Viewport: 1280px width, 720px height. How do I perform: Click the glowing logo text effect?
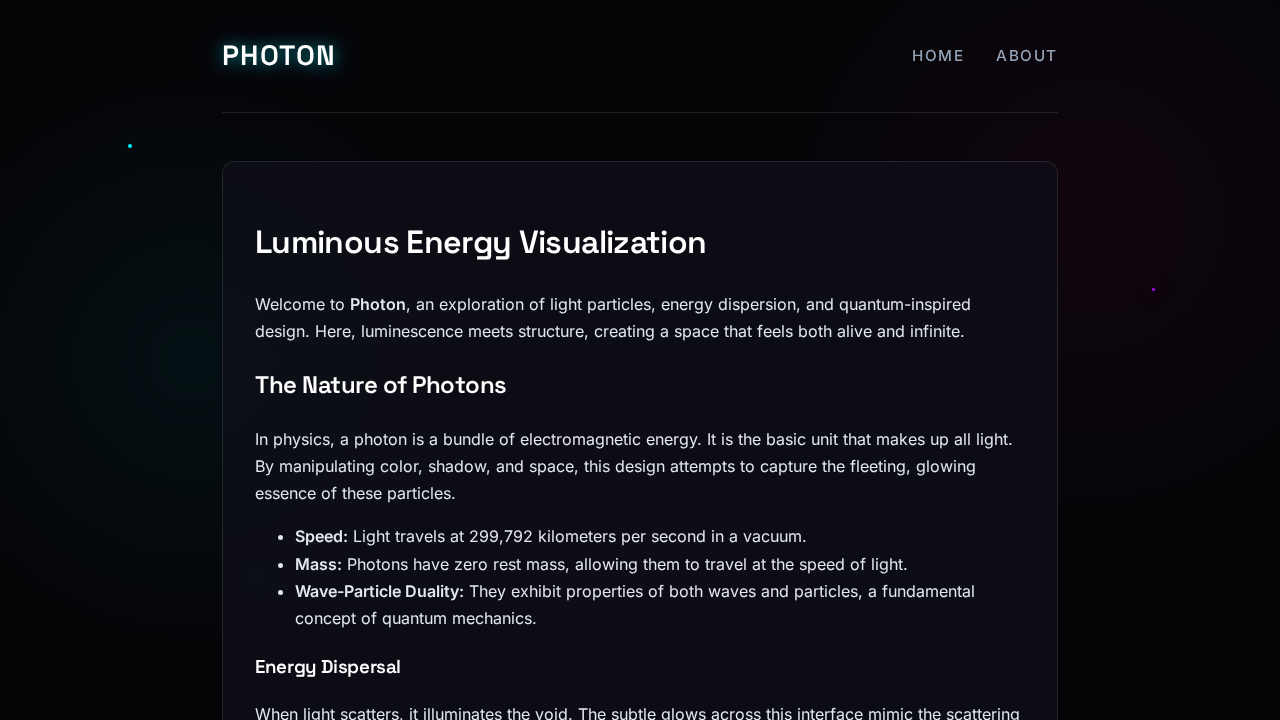278,55
